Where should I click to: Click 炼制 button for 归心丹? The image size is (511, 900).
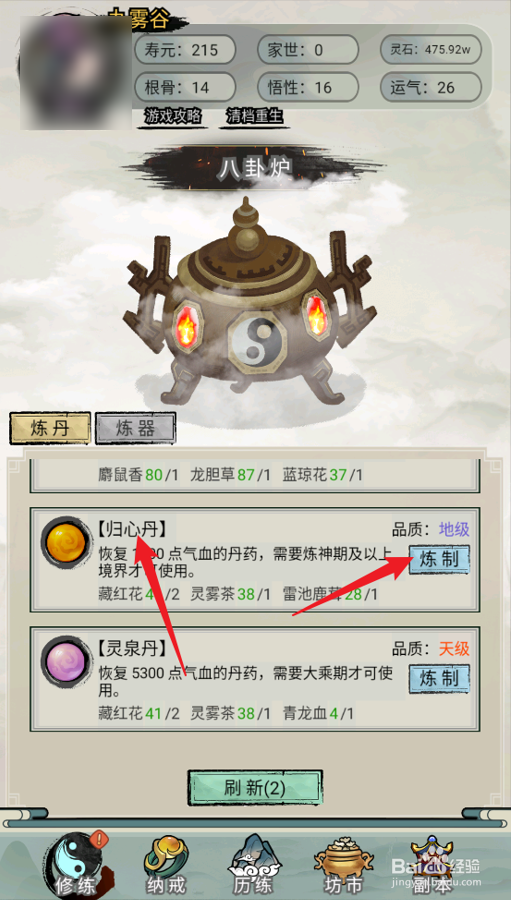pos(439,559)
